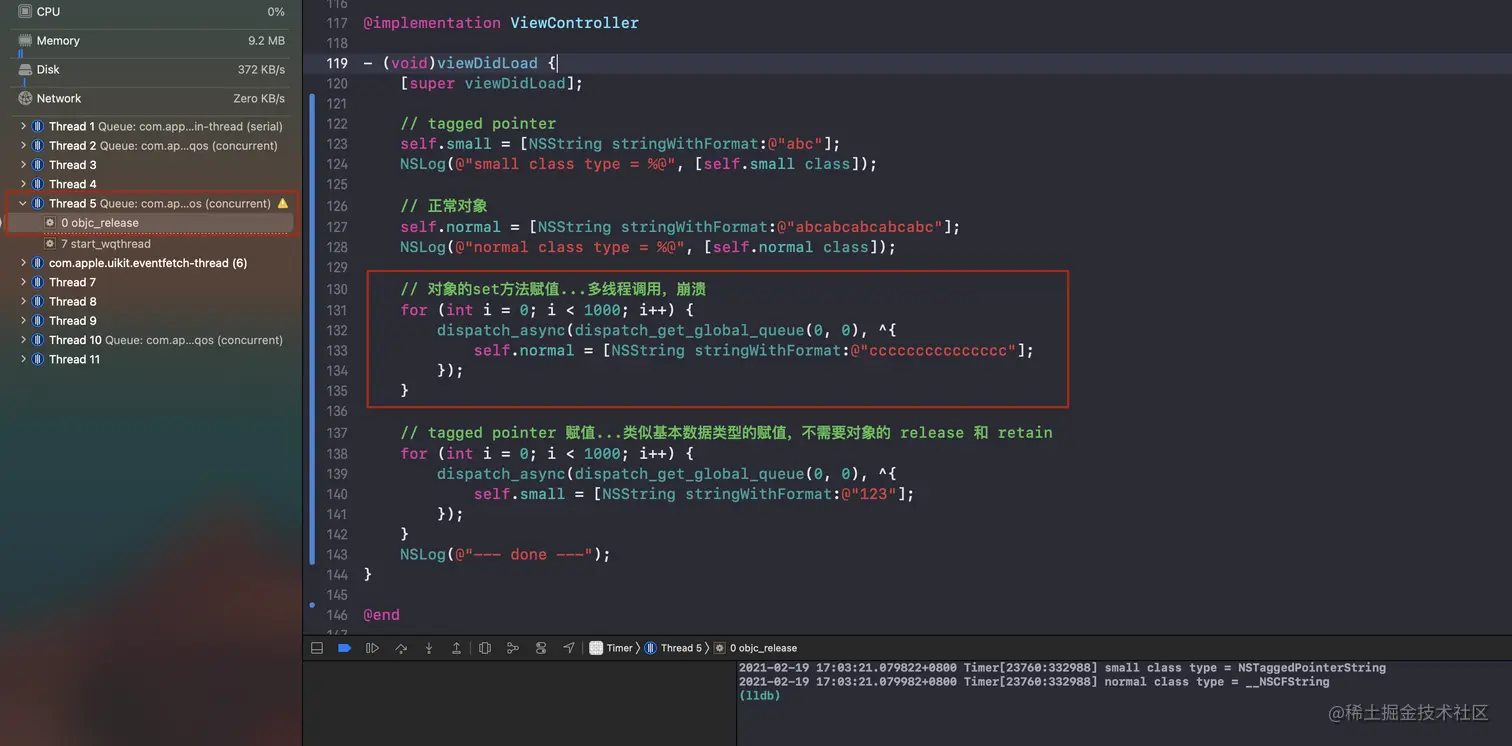Click the Memory chip icon
Viewport: 1512px width, 746px height.
click(x=26, y=41)
